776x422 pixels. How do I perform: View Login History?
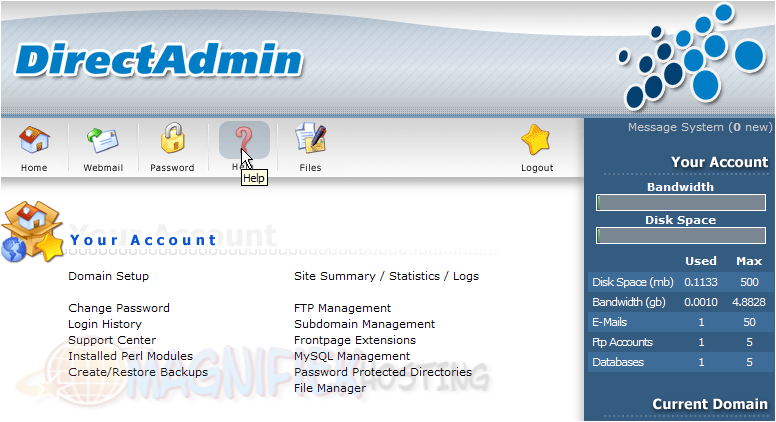[x=105, y=324]
